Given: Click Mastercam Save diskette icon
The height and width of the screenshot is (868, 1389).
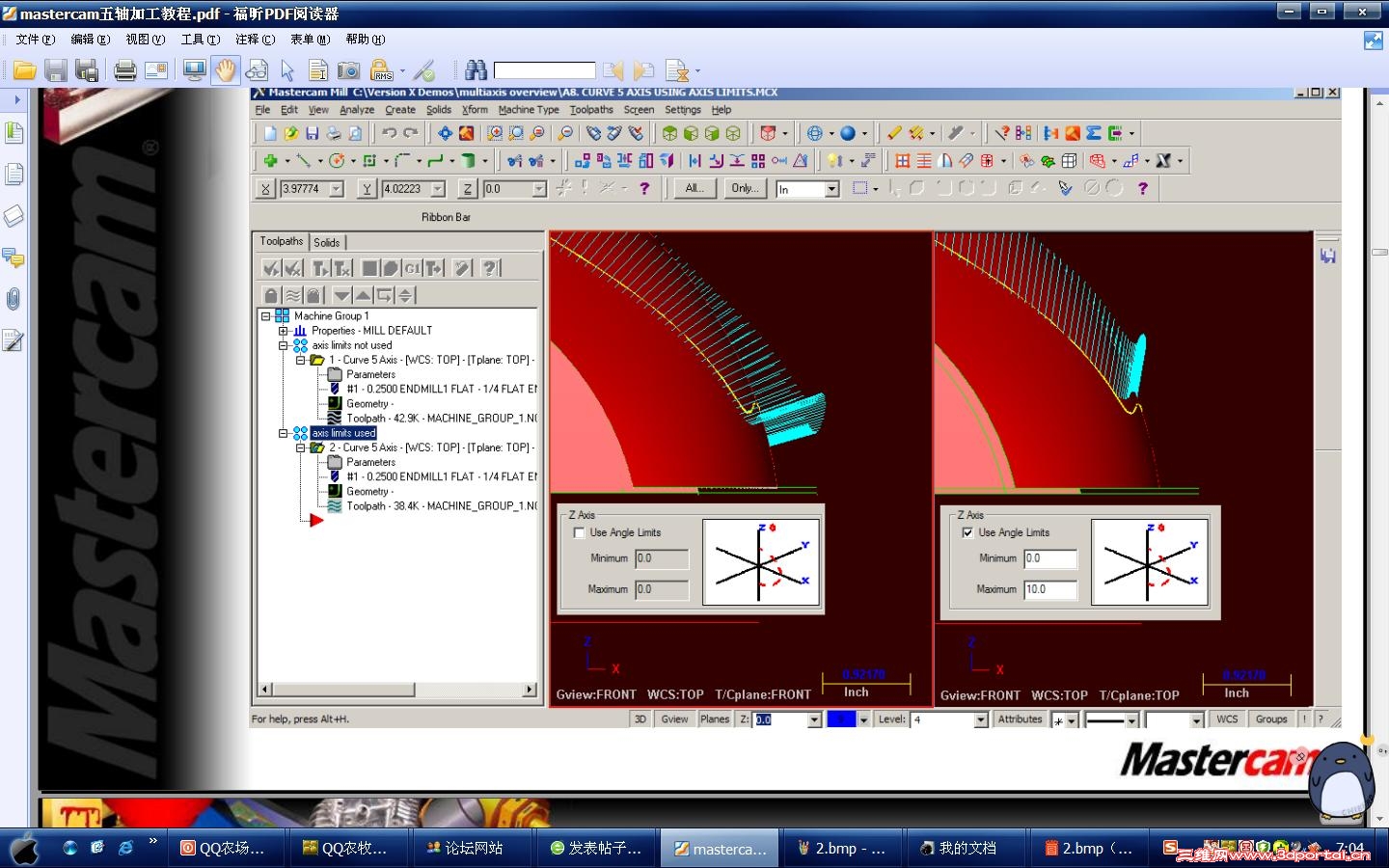Looking at the screenshot, I should 313,133.
